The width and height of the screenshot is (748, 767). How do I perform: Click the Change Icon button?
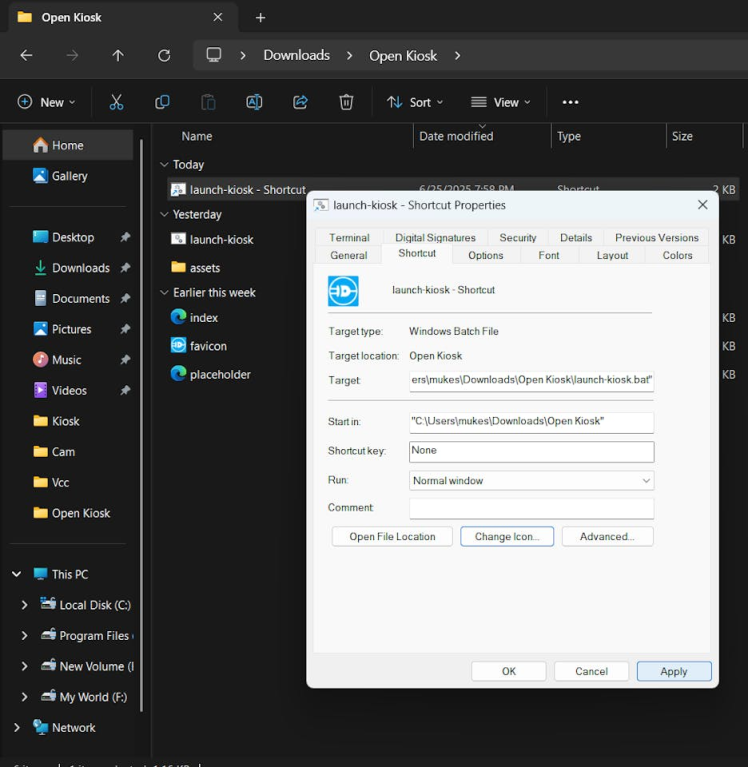coord(507,537)
